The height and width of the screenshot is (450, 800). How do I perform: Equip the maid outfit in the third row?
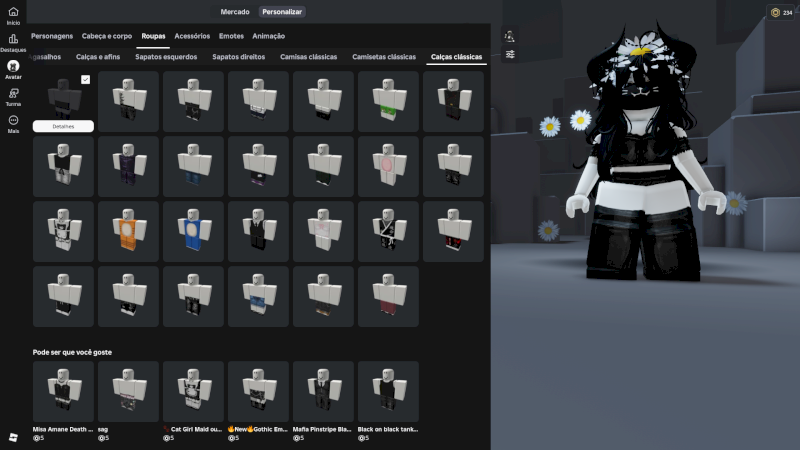tap(63, 232)
